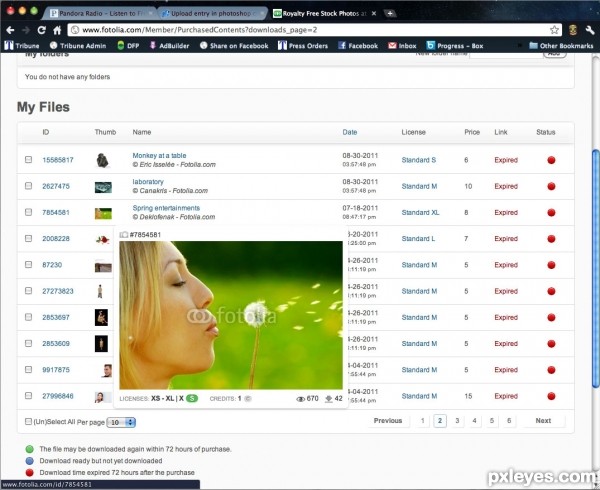Click the extension badge icon beside wrench
This screenshot has height=490, width=600.
tap(573, 30)
